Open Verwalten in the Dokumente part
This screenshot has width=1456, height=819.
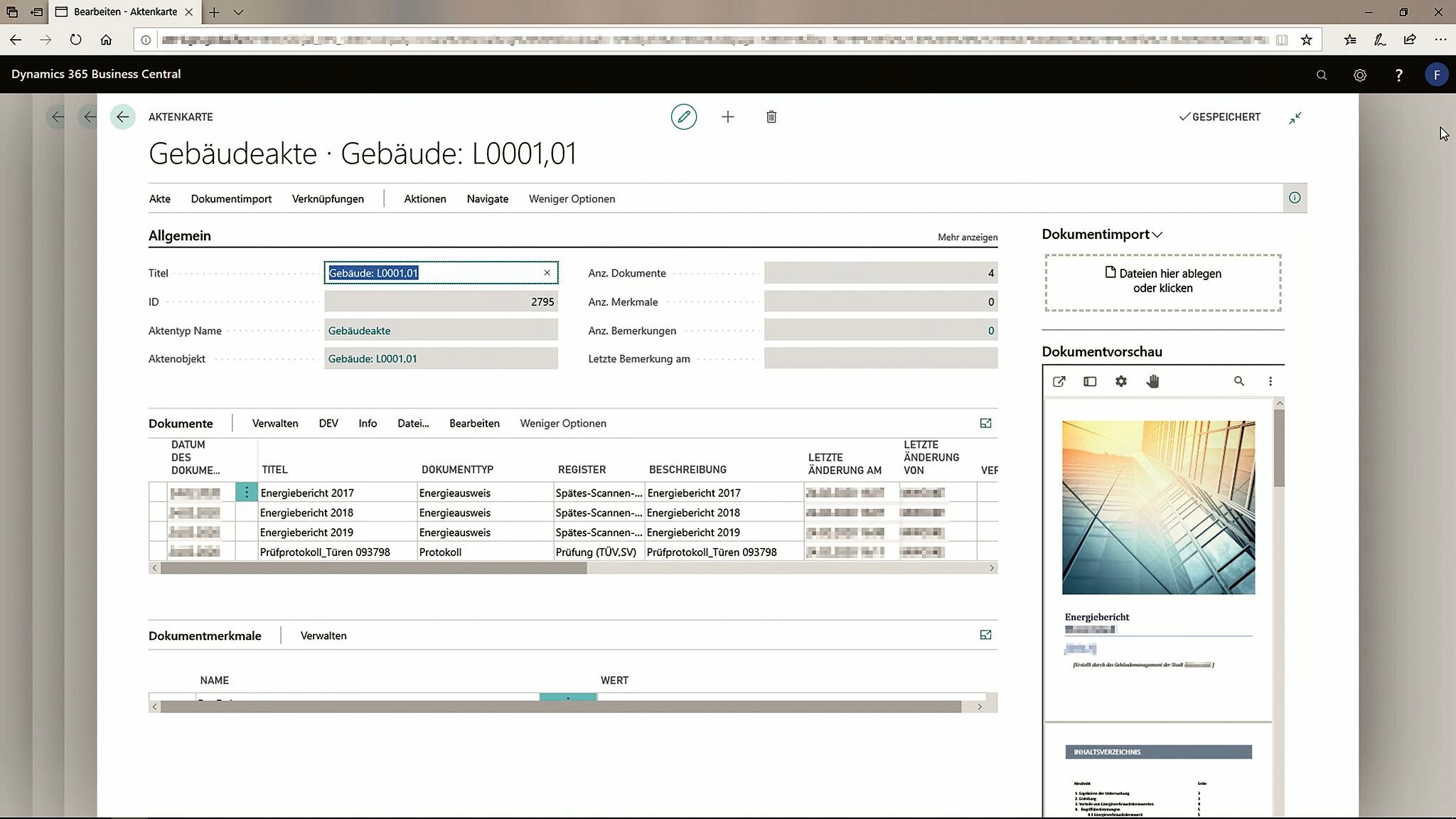tap(275, 424)
